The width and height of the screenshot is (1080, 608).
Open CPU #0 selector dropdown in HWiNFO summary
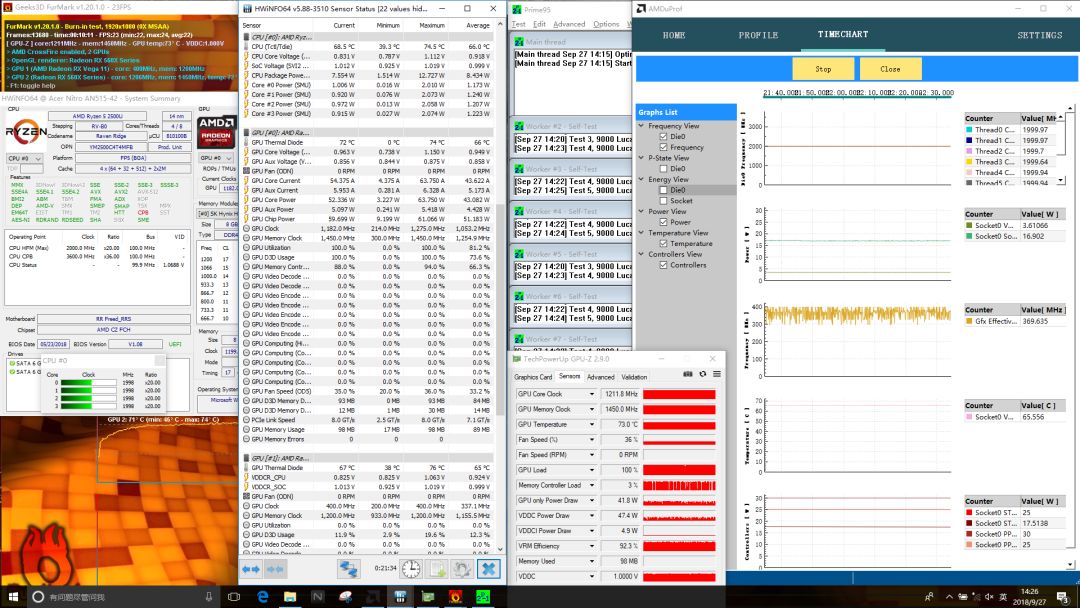[x=24, y=158]
